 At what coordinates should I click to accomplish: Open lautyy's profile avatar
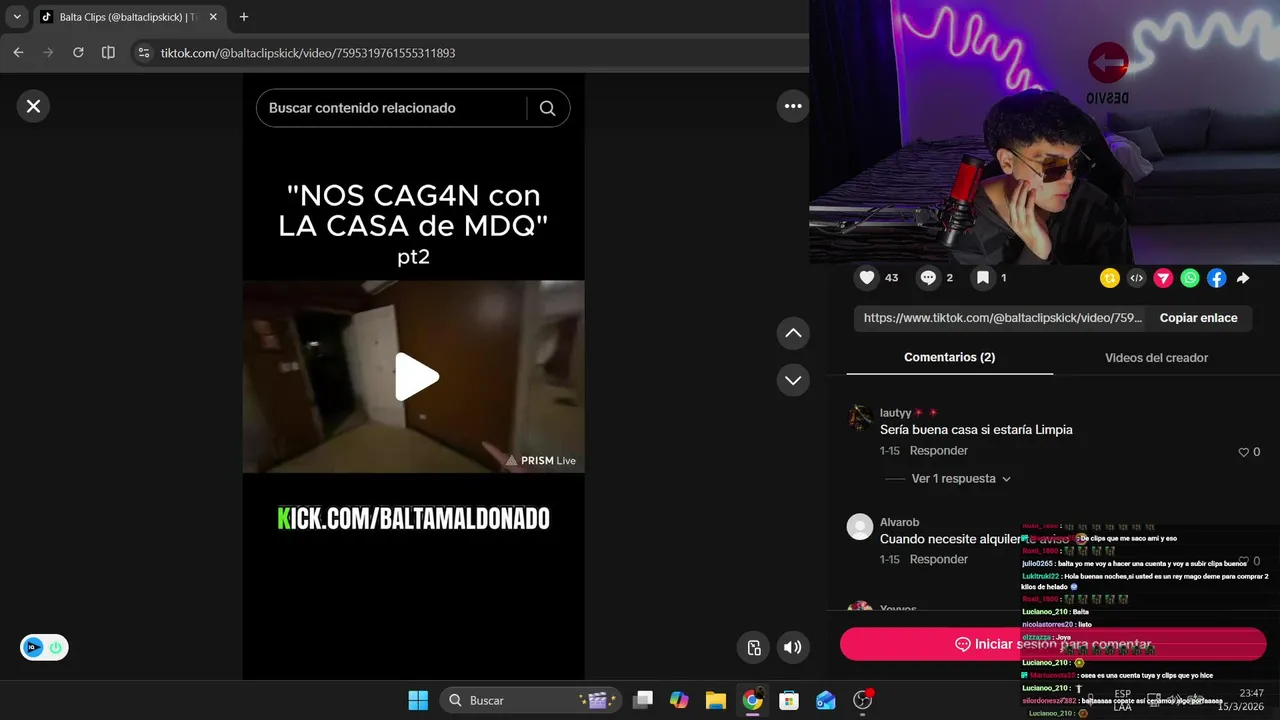pyautogui.click(x=860, y=418)
